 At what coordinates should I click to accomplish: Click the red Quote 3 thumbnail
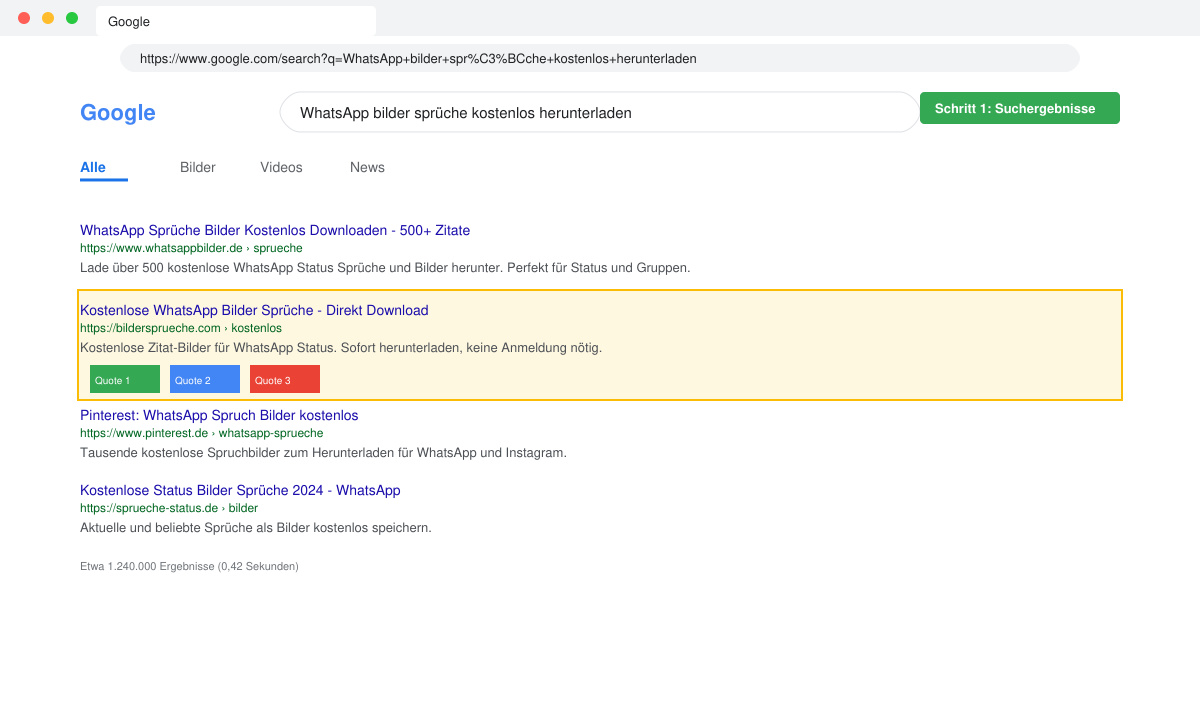click(285, 379)
